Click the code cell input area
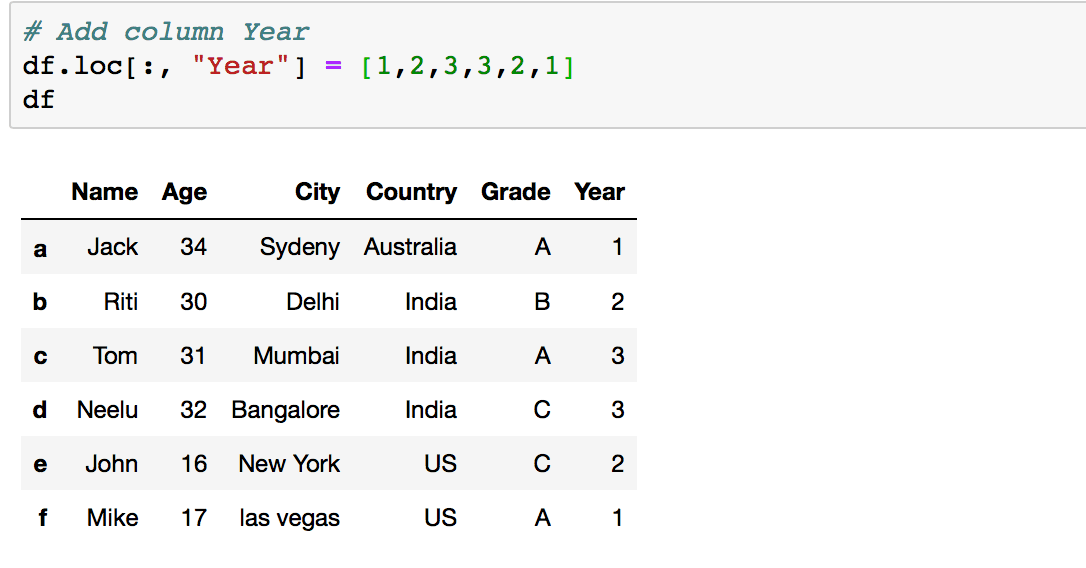Viewport: 1086px width, 568px height. pyautogui.click(x=548, y=65)
